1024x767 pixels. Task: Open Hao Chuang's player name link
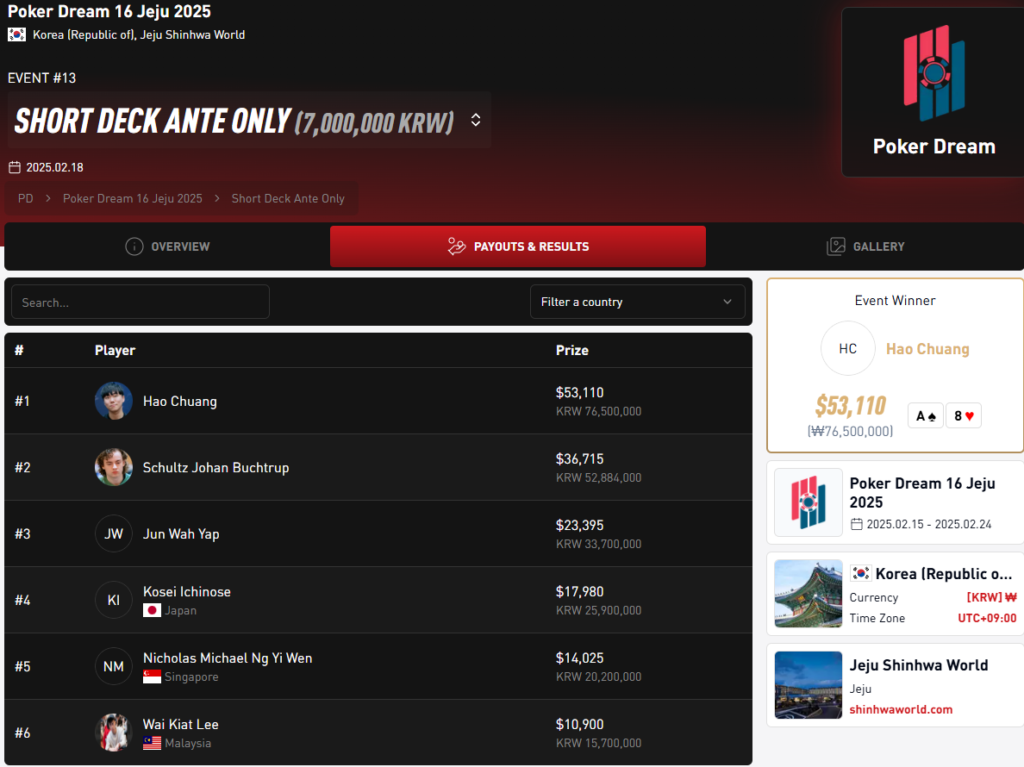(180, 401)
